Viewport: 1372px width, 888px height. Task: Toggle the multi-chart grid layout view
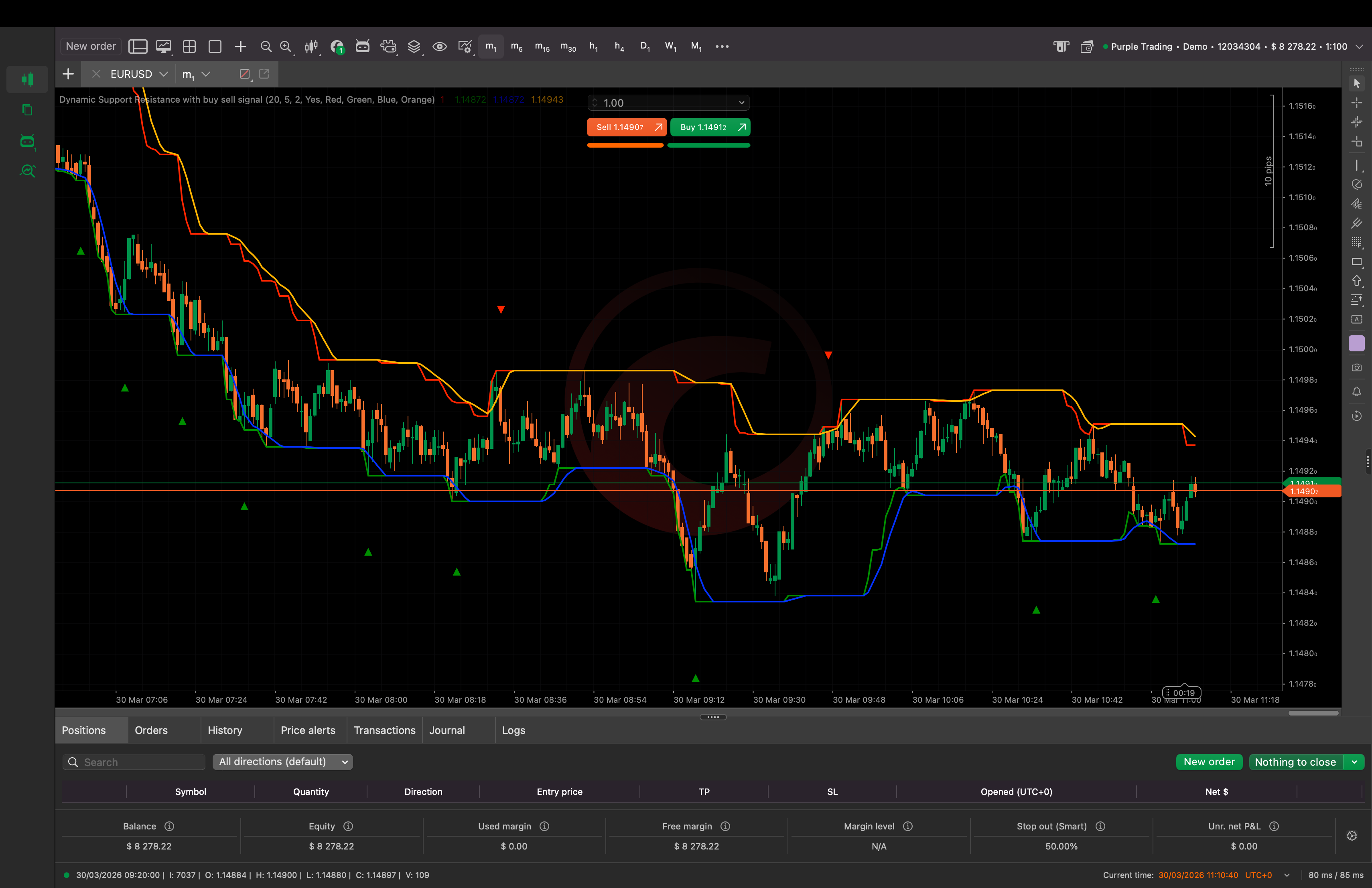pyautogui.click(x=189, y=47)
